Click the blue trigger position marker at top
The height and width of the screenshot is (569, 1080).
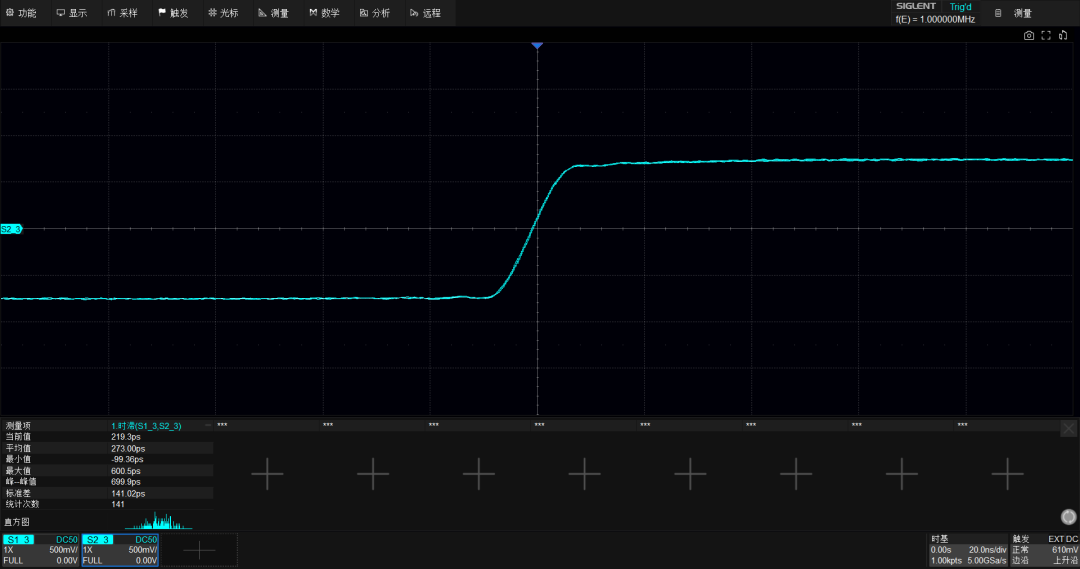pyautogui.click(x=537, y=45)
